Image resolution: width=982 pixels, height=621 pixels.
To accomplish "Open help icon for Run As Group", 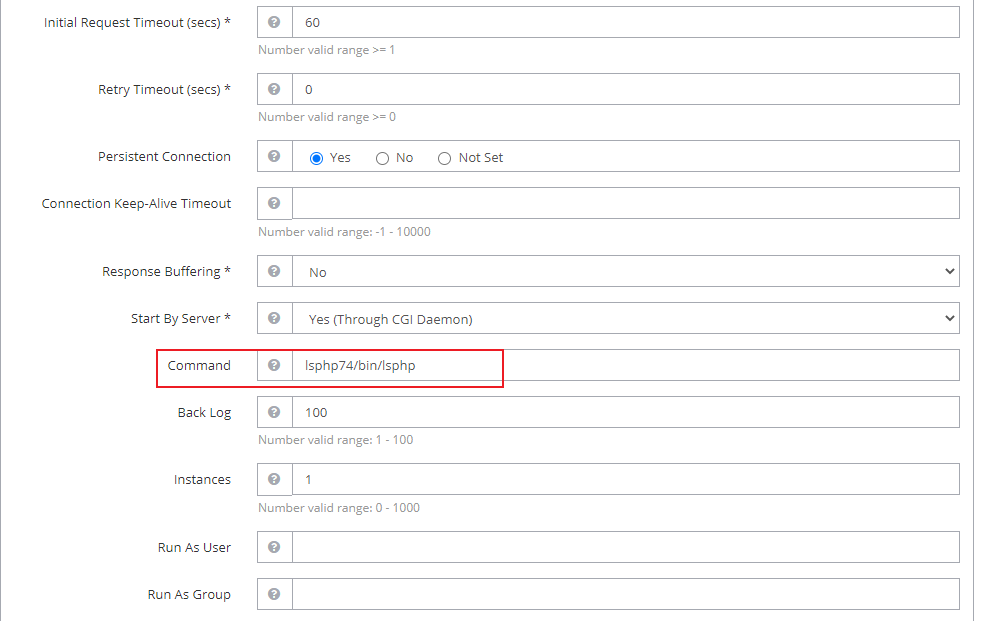I will (274, 594).
